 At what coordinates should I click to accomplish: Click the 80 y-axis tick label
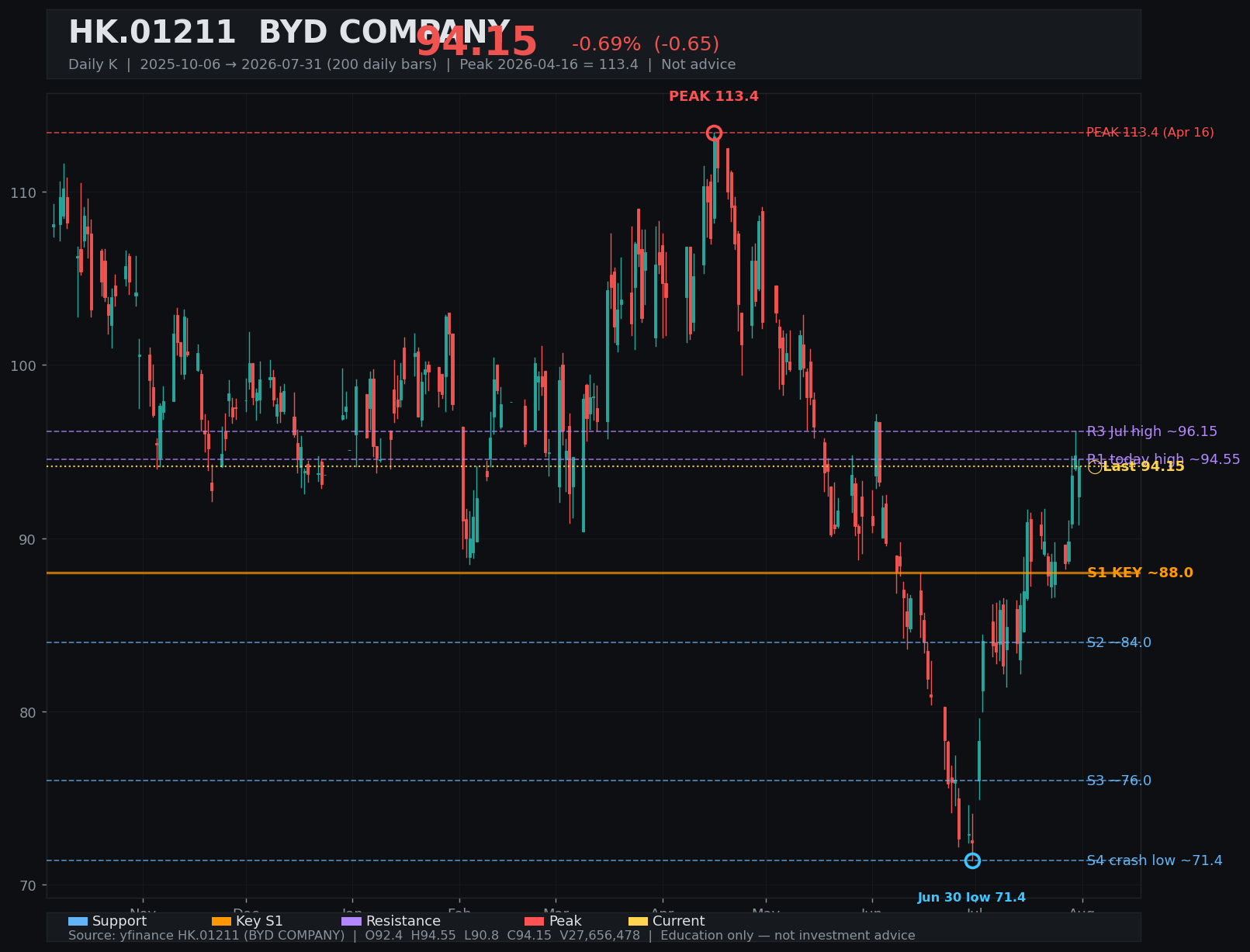coord(28,713)
